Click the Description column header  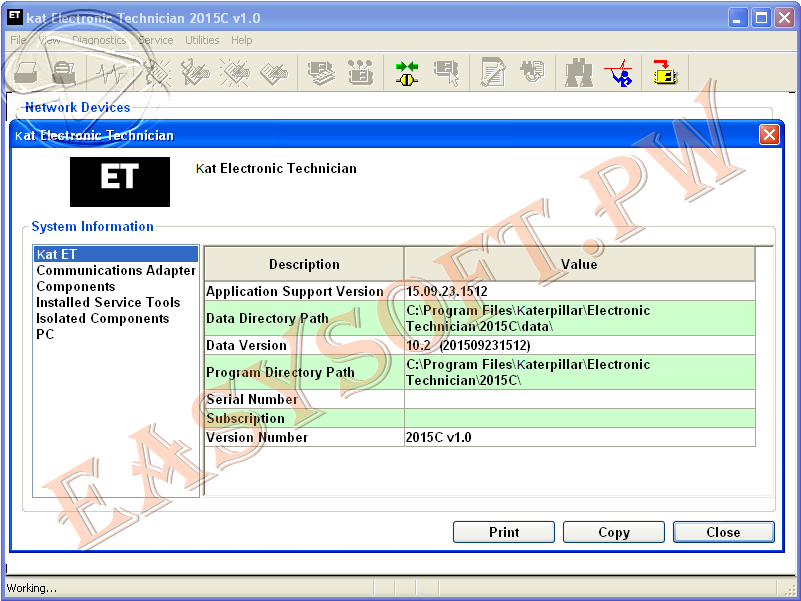coord(304,264)
